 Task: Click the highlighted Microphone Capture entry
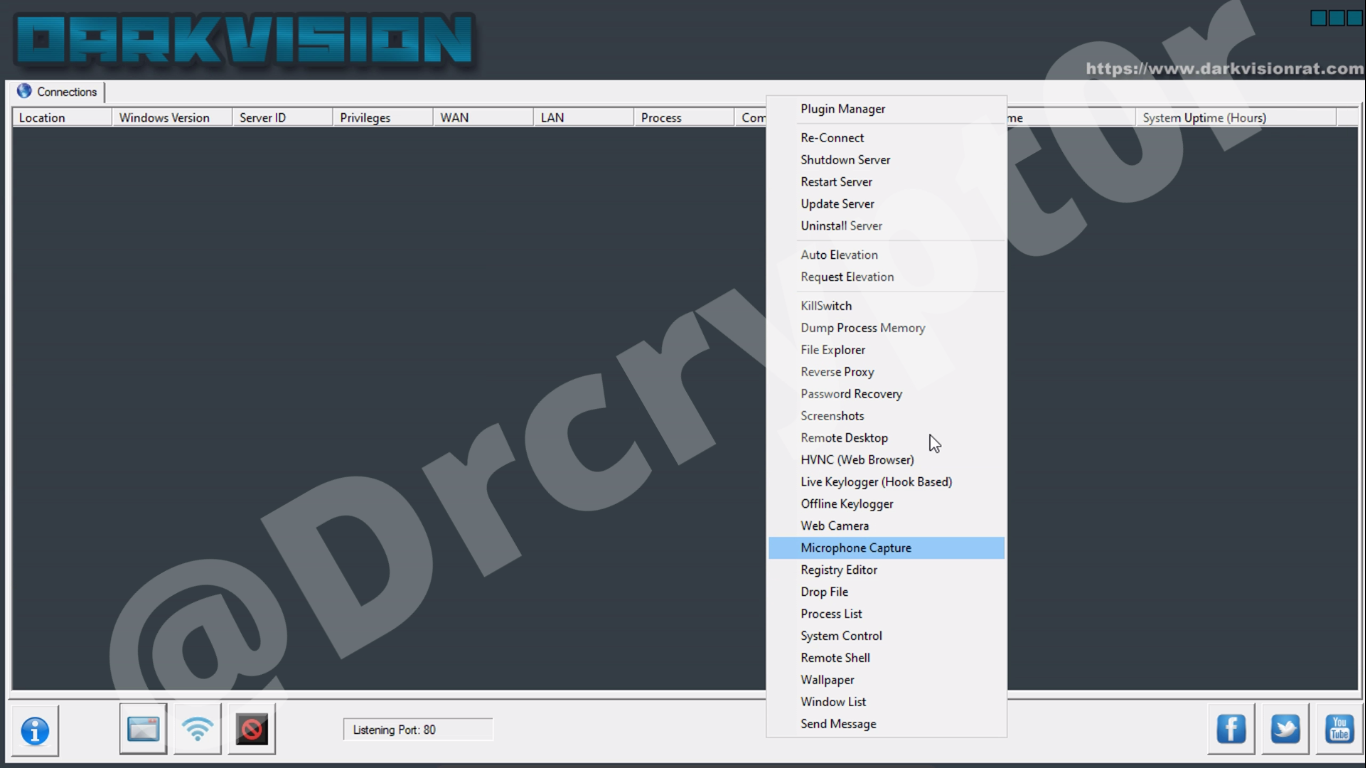point(886,548)
